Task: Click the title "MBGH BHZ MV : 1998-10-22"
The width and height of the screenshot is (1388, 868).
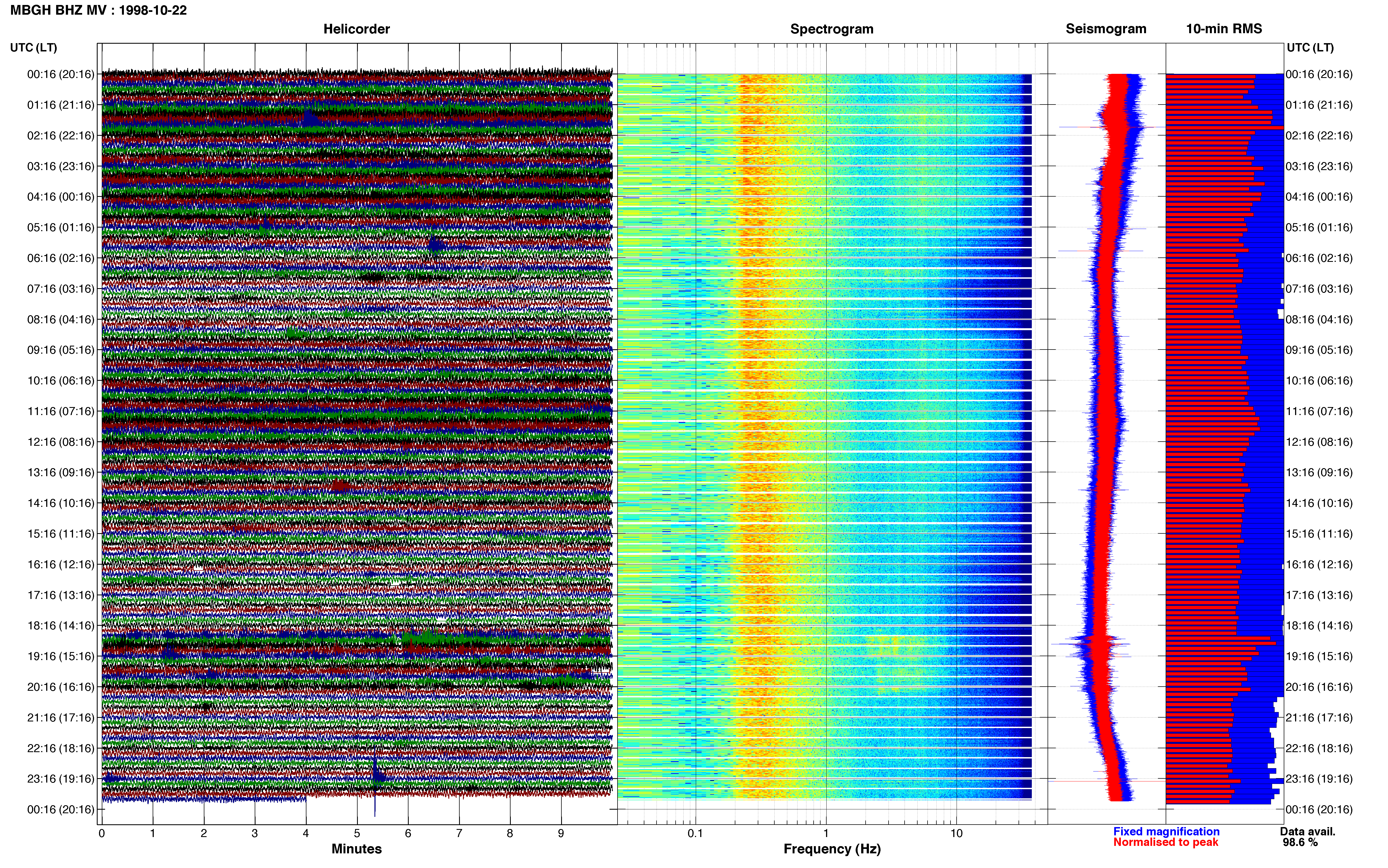Action: click(x=98, y=10)
